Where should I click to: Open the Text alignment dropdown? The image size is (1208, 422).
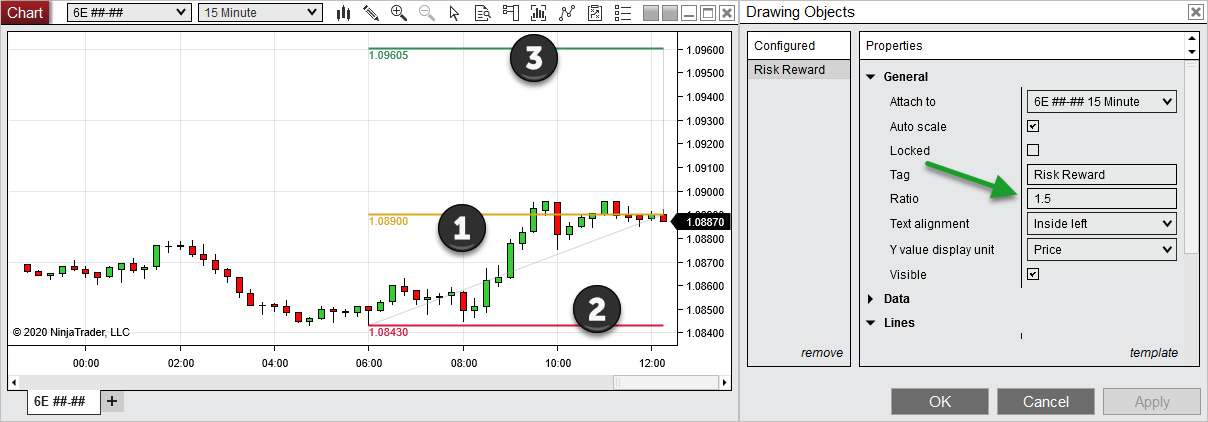1101,224
